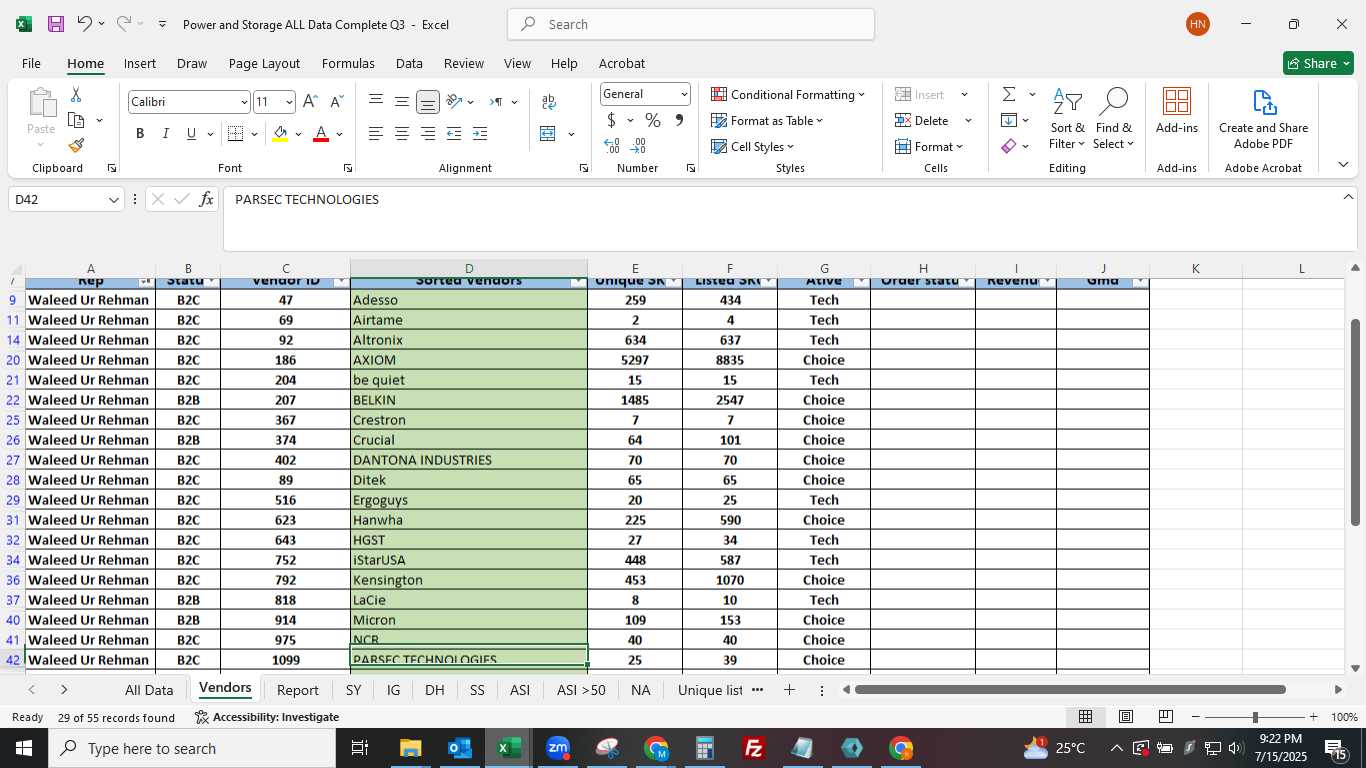Toggle Middle Align
1366x768 pixels.
point(401,102)
